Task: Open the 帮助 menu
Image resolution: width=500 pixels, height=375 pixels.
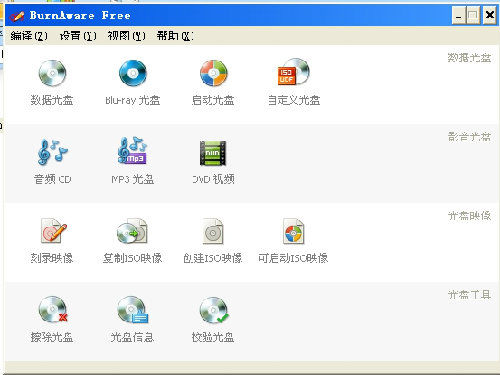Action: (175, 36)
